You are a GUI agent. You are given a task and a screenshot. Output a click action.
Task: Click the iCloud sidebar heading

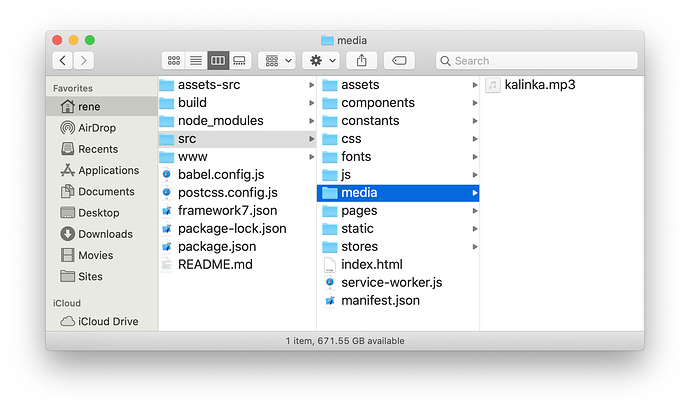pos(67,303)
